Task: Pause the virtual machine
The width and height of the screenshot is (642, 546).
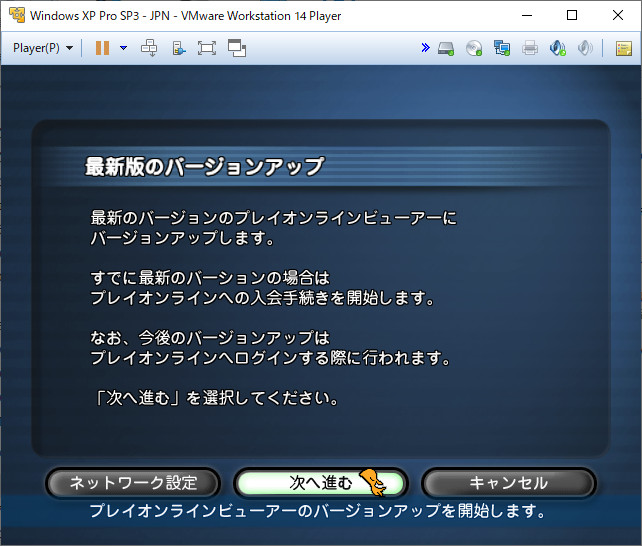Action: pos(102,48)
